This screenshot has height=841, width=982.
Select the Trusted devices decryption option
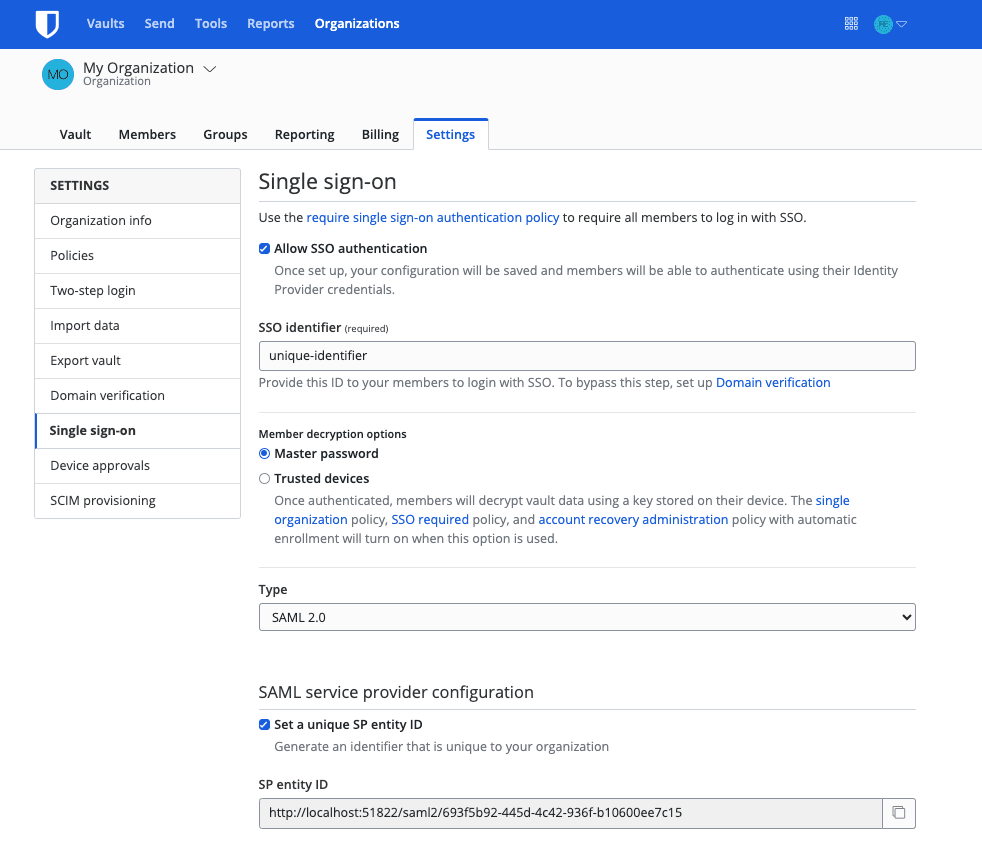coord(264,478)
